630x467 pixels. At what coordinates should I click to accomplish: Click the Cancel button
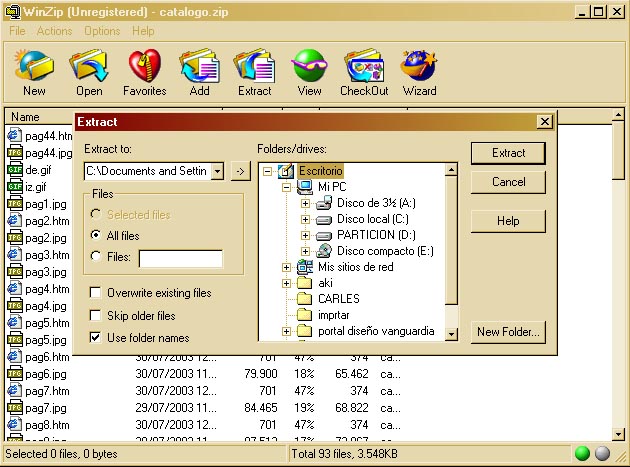click(x=508, y=182)
